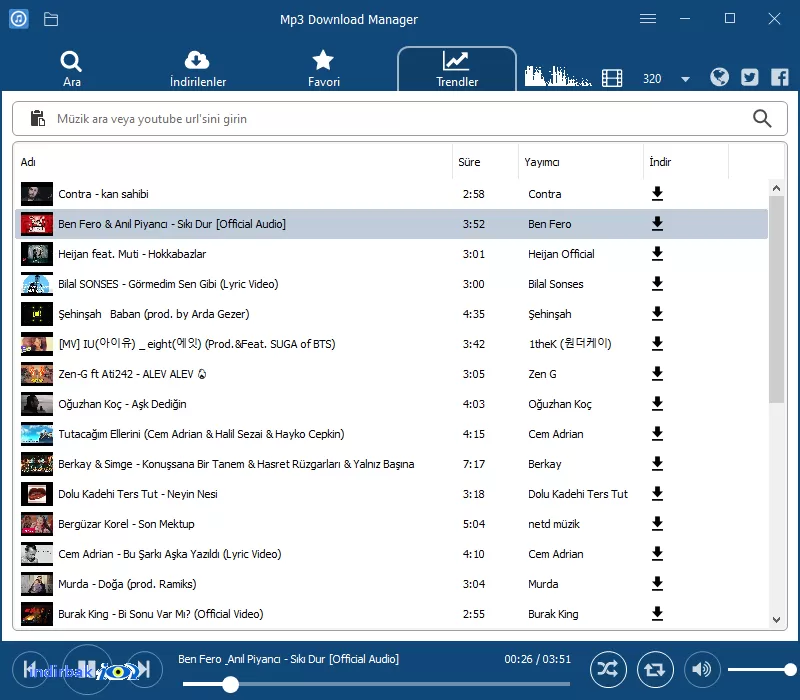Screen dimensions: 800x700
Task: Download Dolu Kadehi Ters Tut - Neyin Nesi
Action: point(658,494)
